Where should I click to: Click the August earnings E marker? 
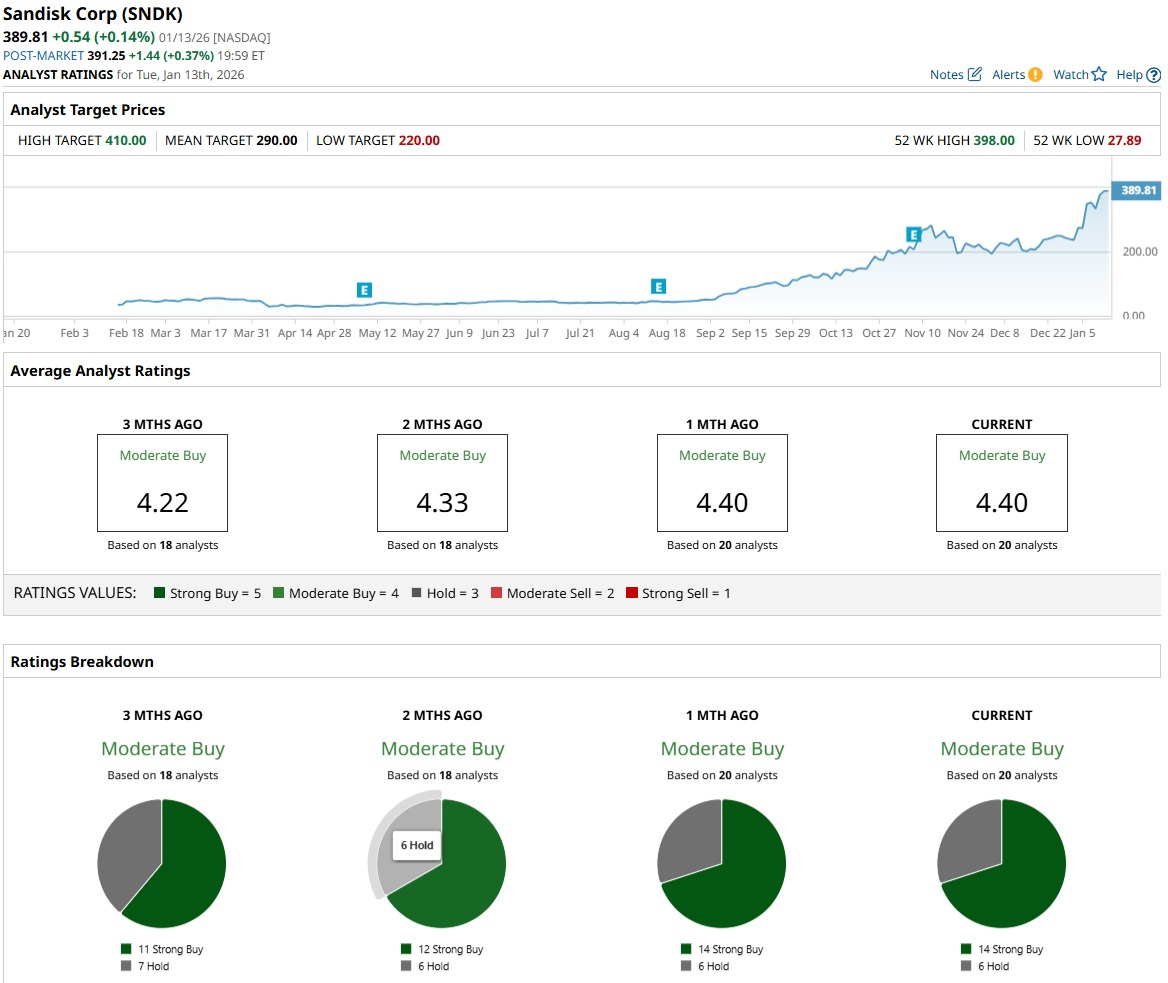[x=658, y=287]
